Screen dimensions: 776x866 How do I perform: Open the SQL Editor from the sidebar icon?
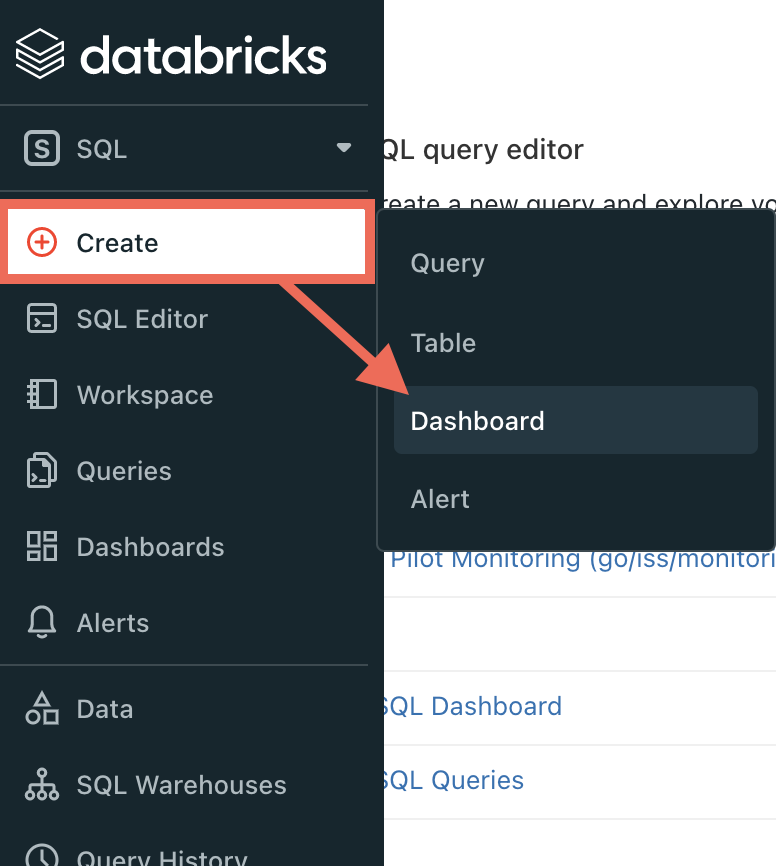click(41, 318)
